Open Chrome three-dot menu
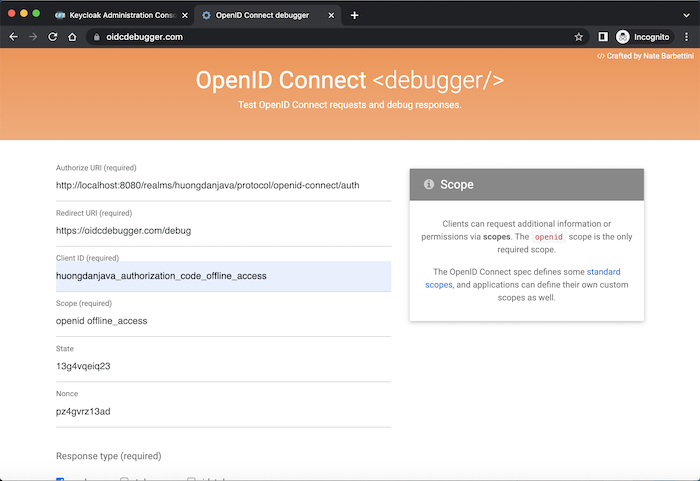Screen dimensions: 700x481 tap(687, 37)
